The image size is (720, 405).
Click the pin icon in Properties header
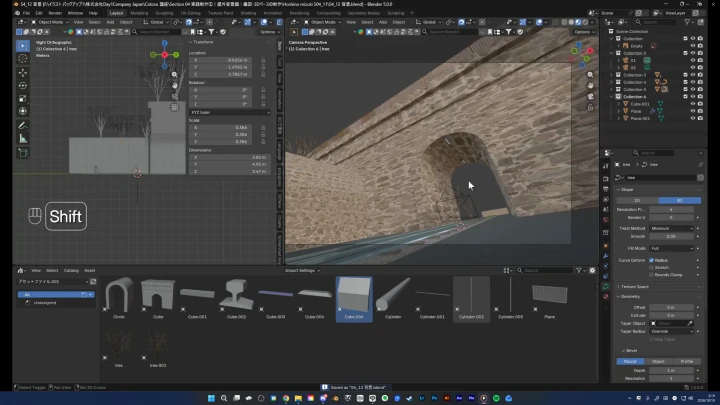pyautogui.click(x=700, y=164)
